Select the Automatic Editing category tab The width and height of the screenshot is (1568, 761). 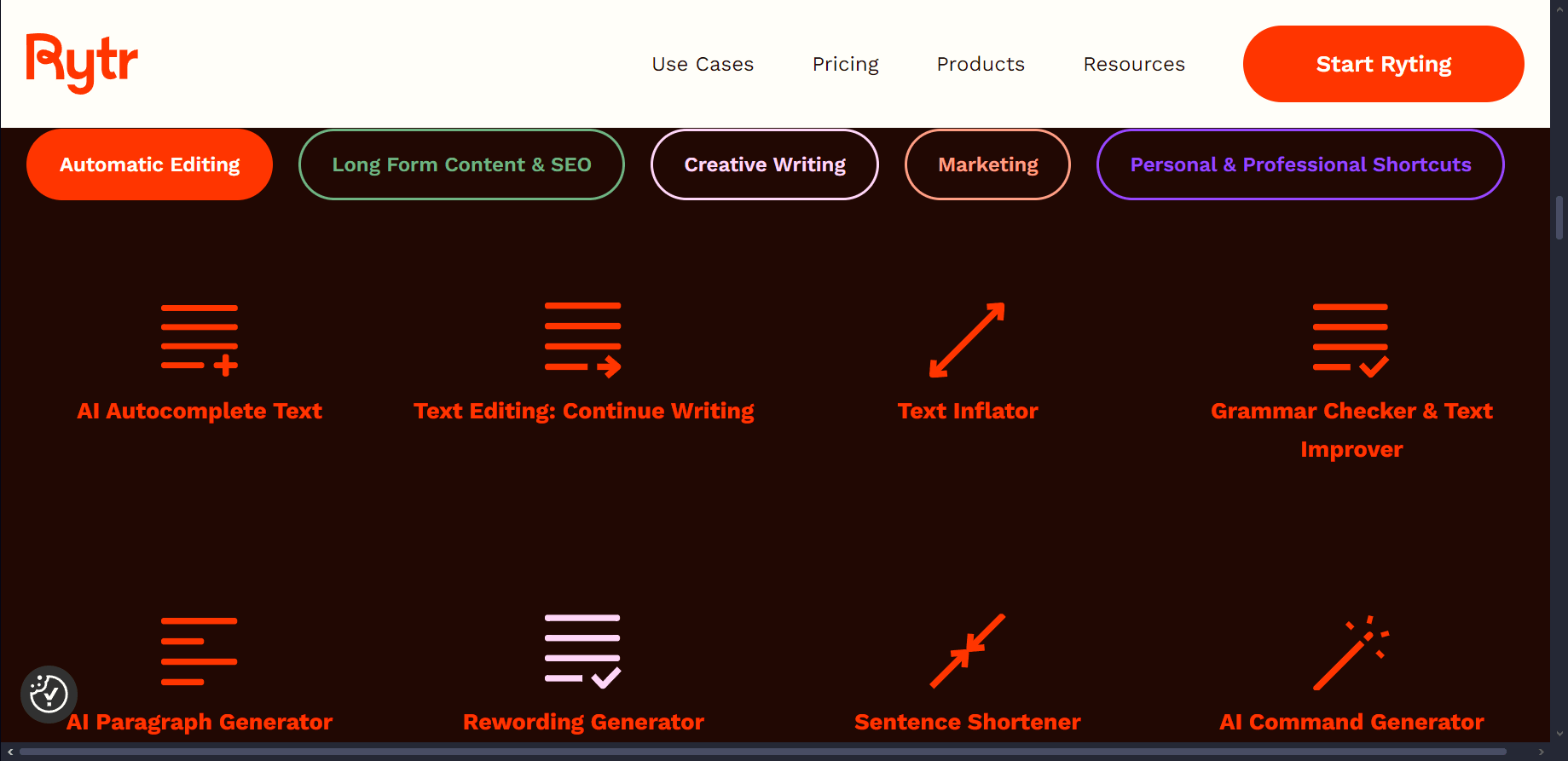click(149, 164)
